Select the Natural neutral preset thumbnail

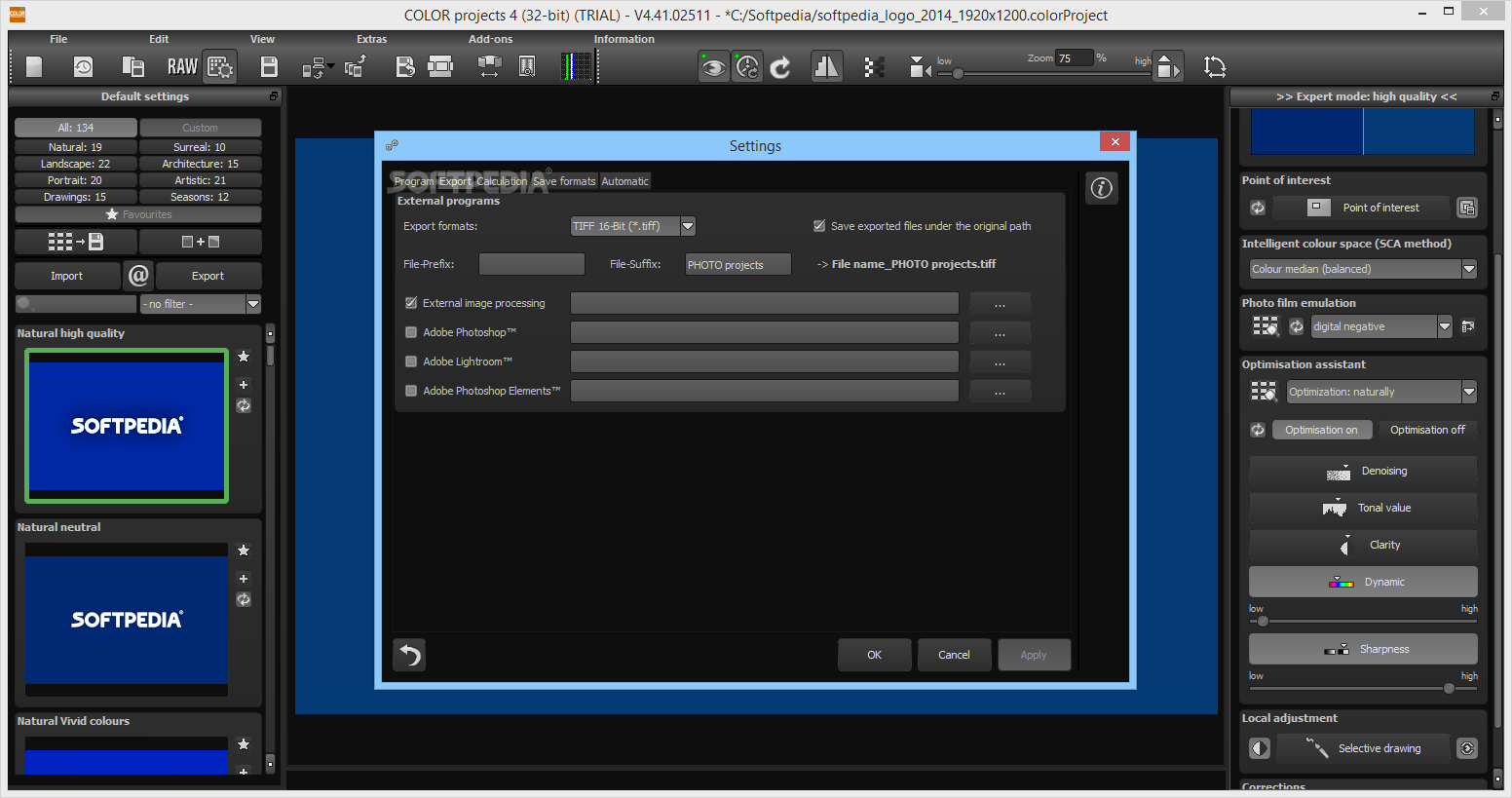(127, 620)
